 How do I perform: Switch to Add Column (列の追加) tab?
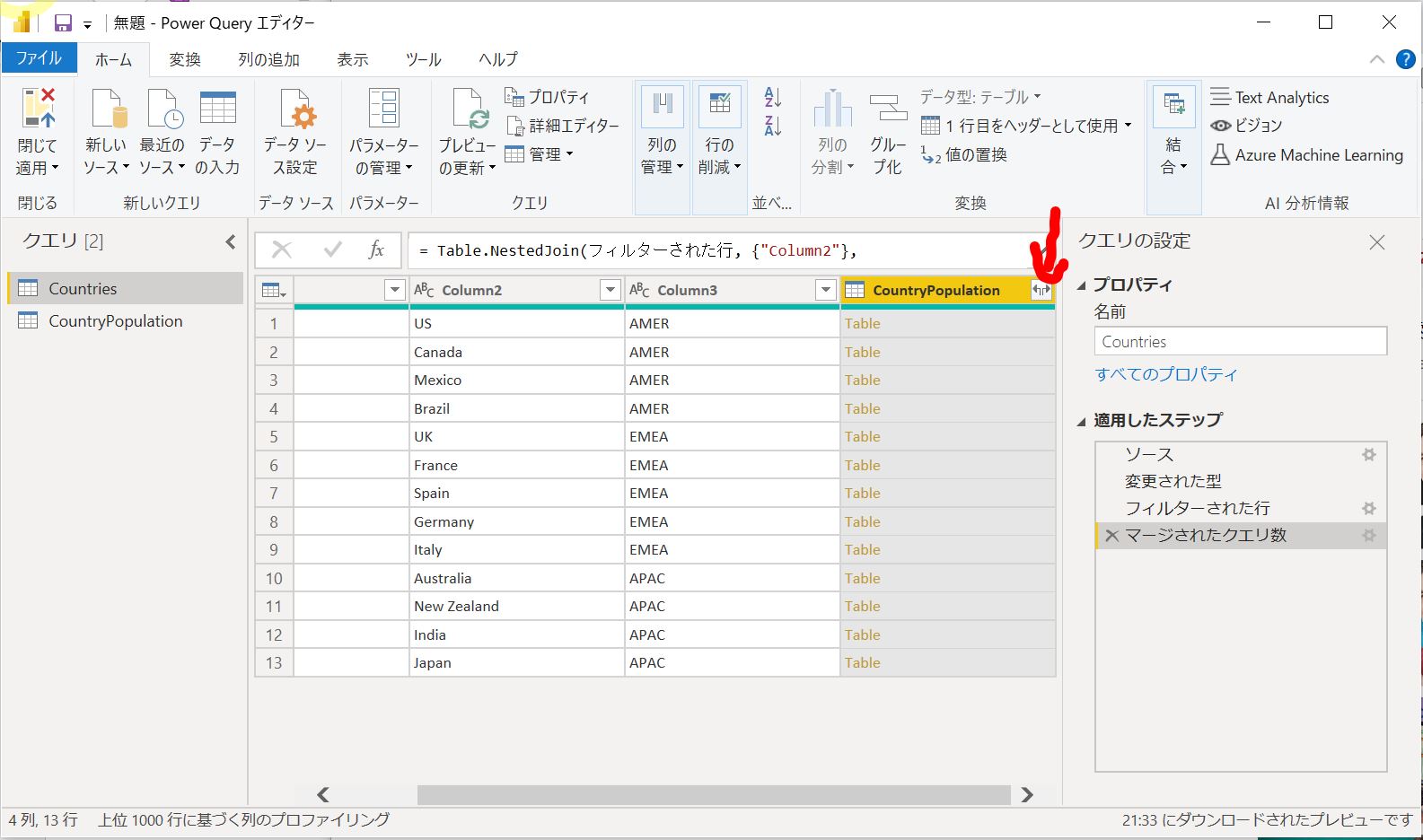(x=268, y=59)
